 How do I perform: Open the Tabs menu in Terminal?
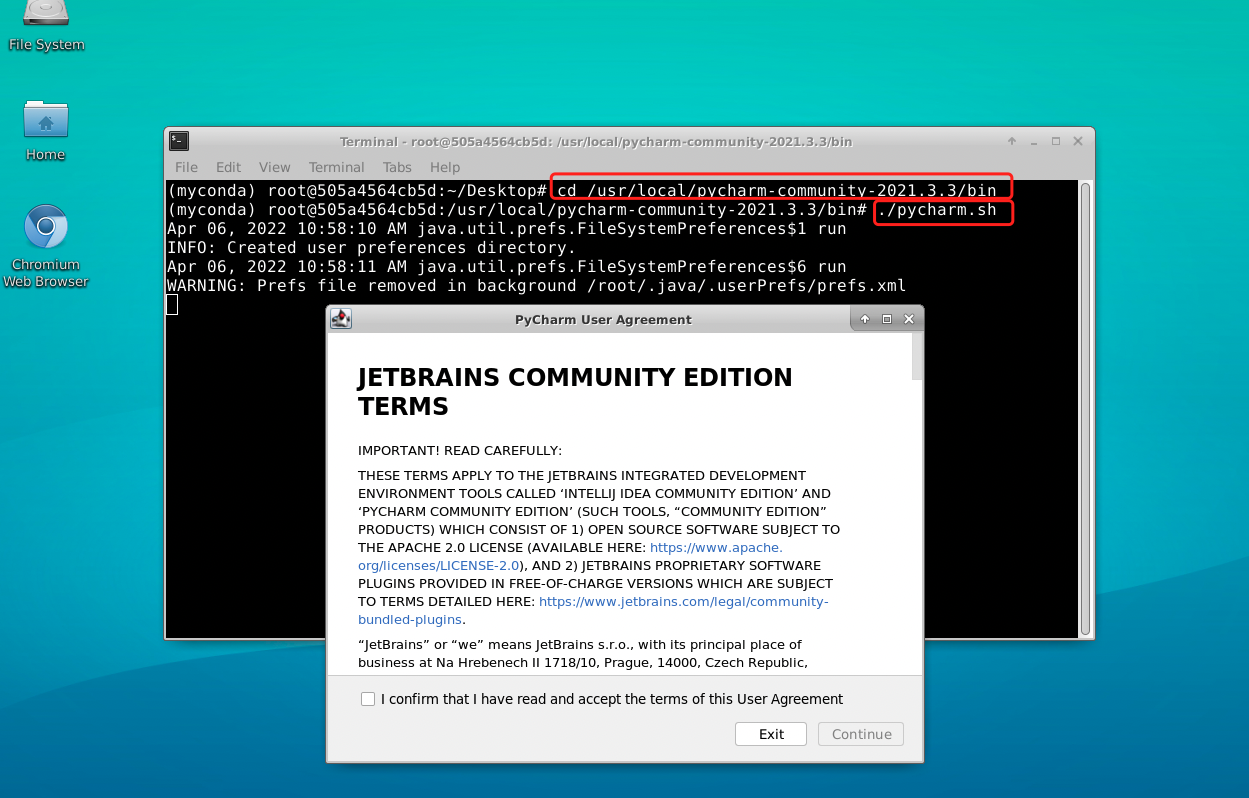pyautogui.click(x=397, y=167)
